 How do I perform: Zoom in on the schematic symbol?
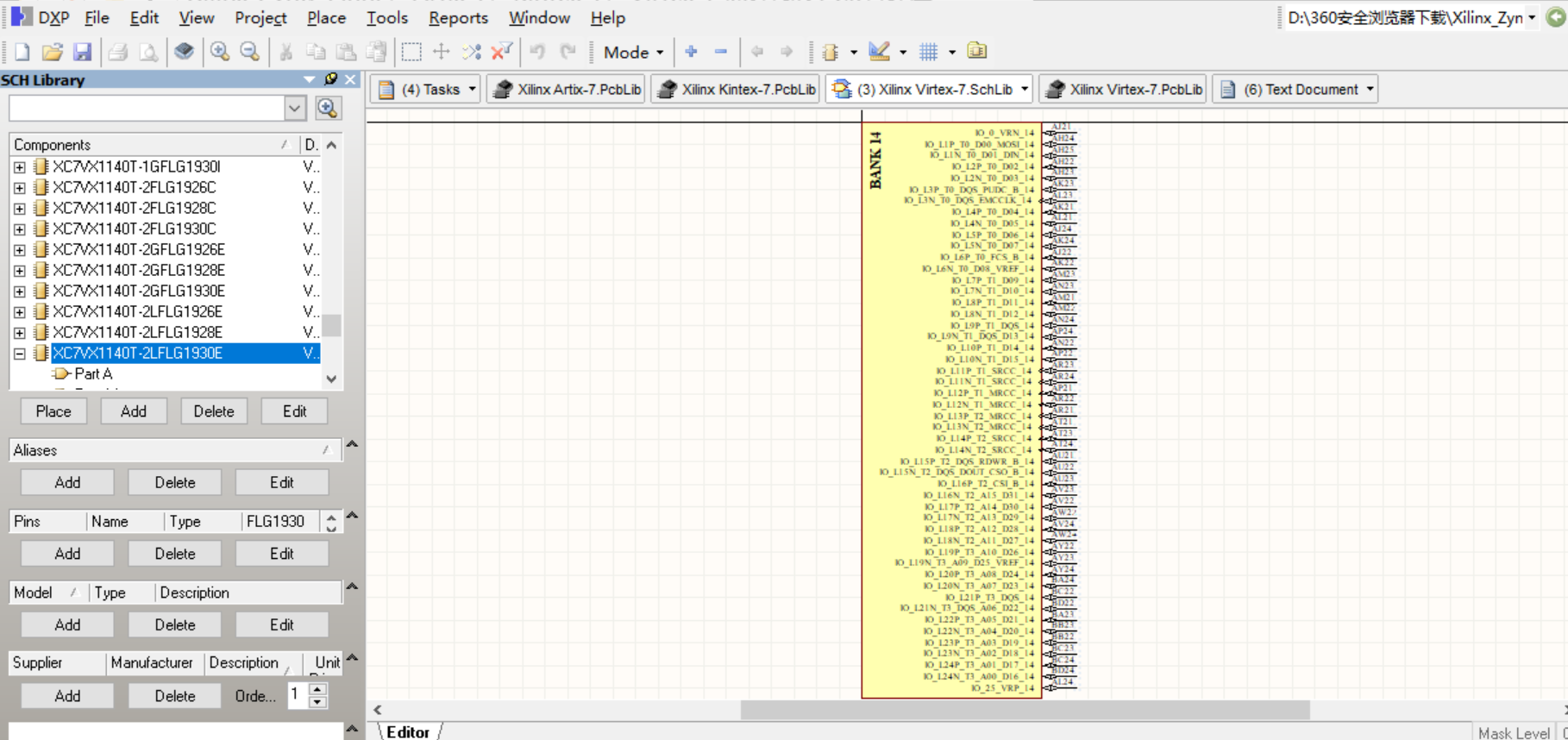(x=220, y=52)
